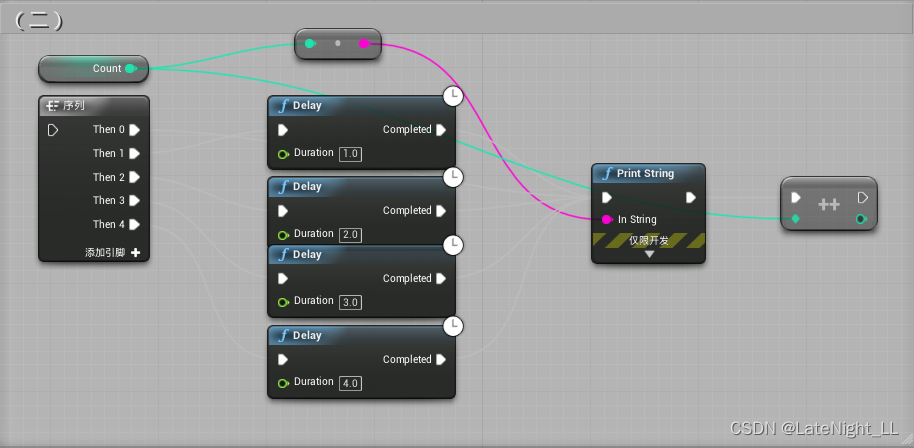Select the 序列 sequence node header
This screenshot has width=914, height=448.
pyautogui.click(x=94, y=106)
